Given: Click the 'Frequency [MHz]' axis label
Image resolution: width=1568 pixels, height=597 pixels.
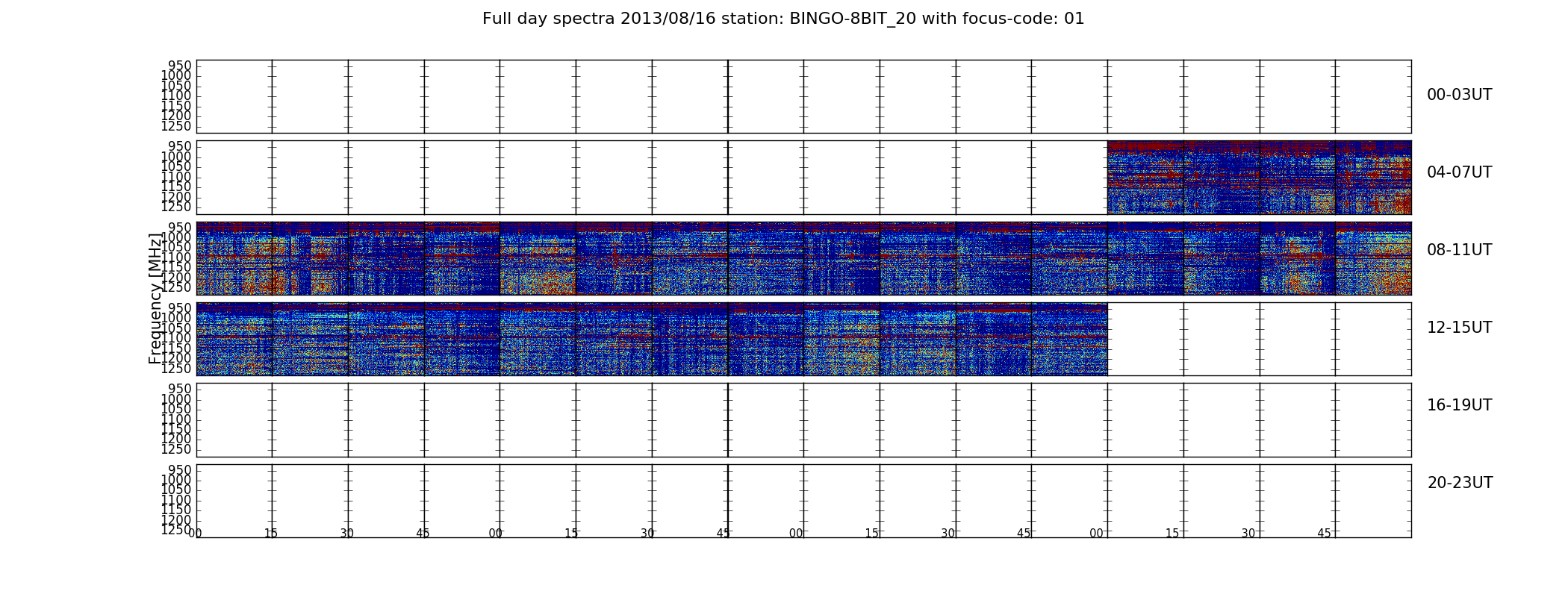Looking at the screenshot, I should [x=155, y=298].
